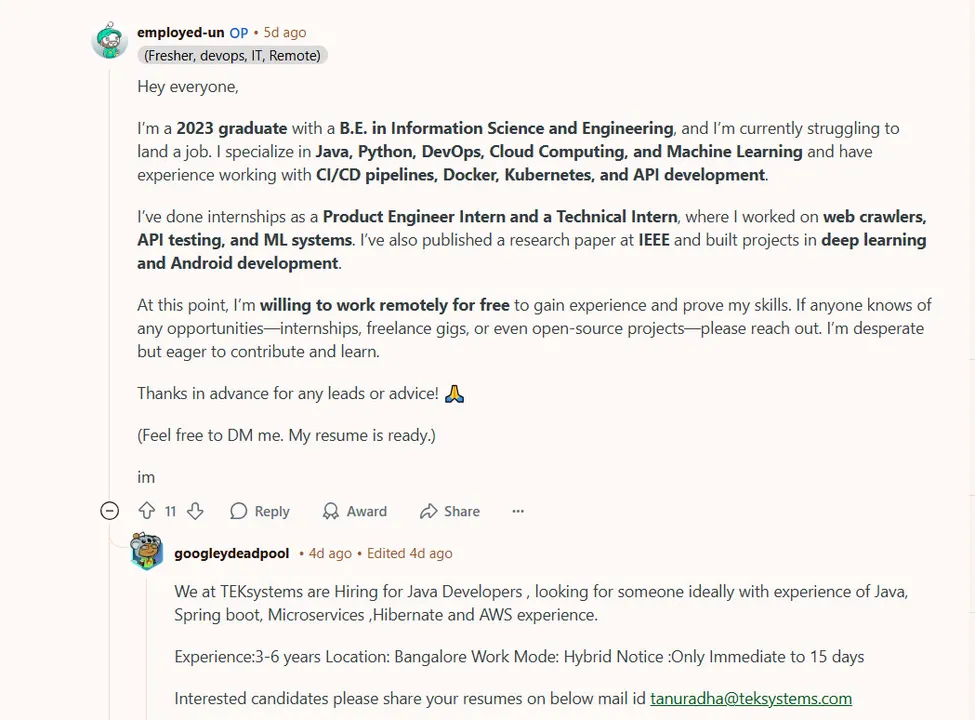Click the Share arrow icon
The image size is (975, 720).
(x=429, y=511)
